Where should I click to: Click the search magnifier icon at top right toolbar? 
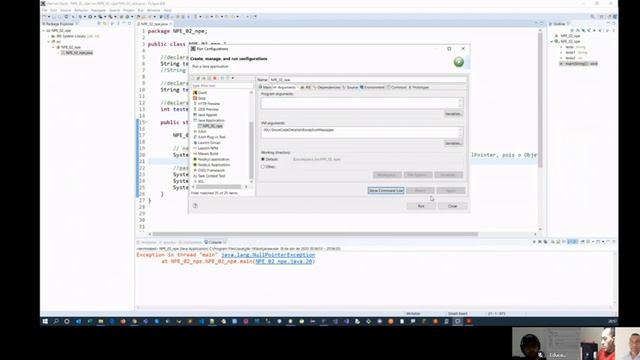pos(592,17)
